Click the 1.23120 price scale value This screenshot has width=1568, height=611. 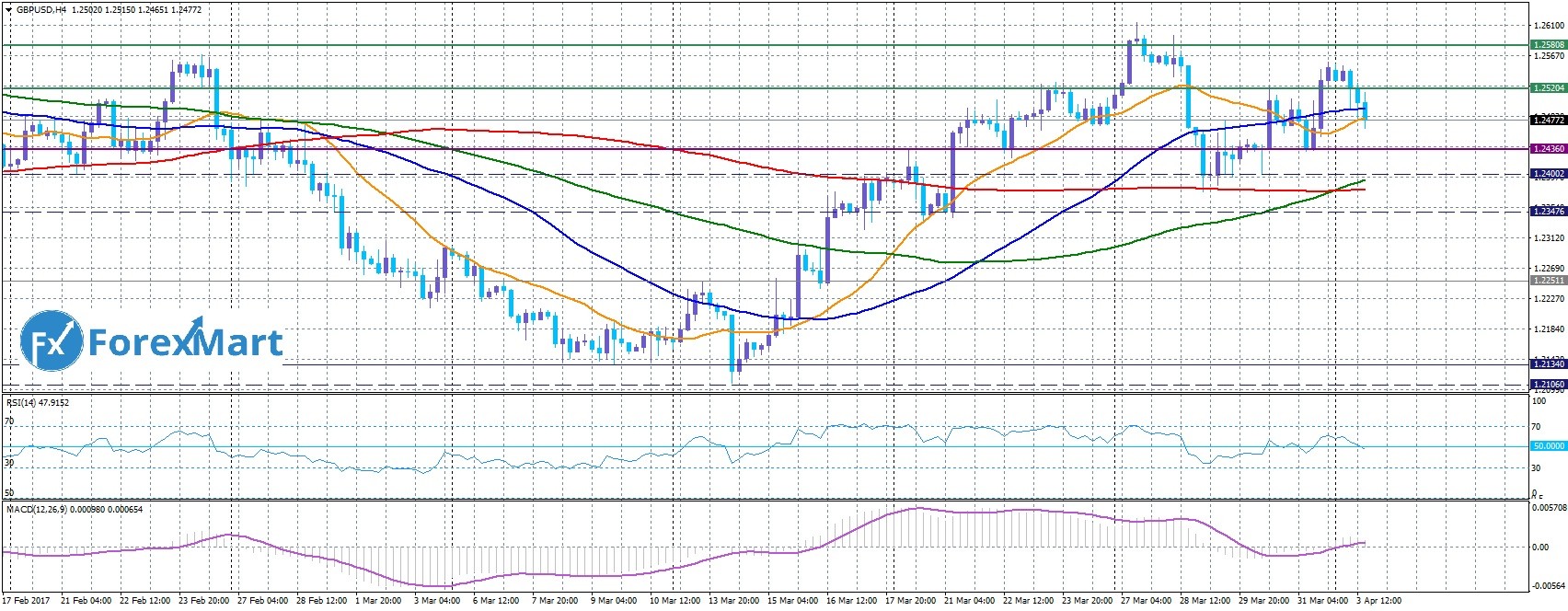1550,238
